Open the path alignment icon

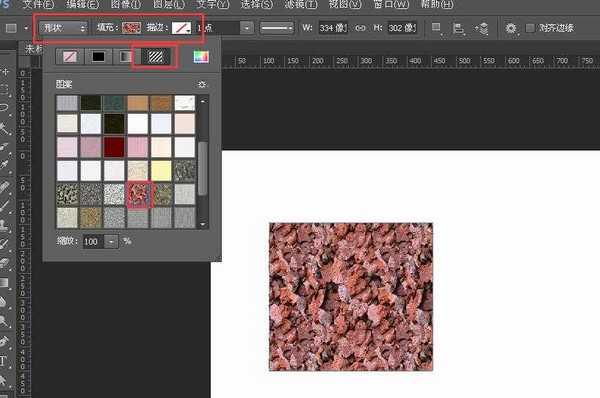tap(458, 29)
